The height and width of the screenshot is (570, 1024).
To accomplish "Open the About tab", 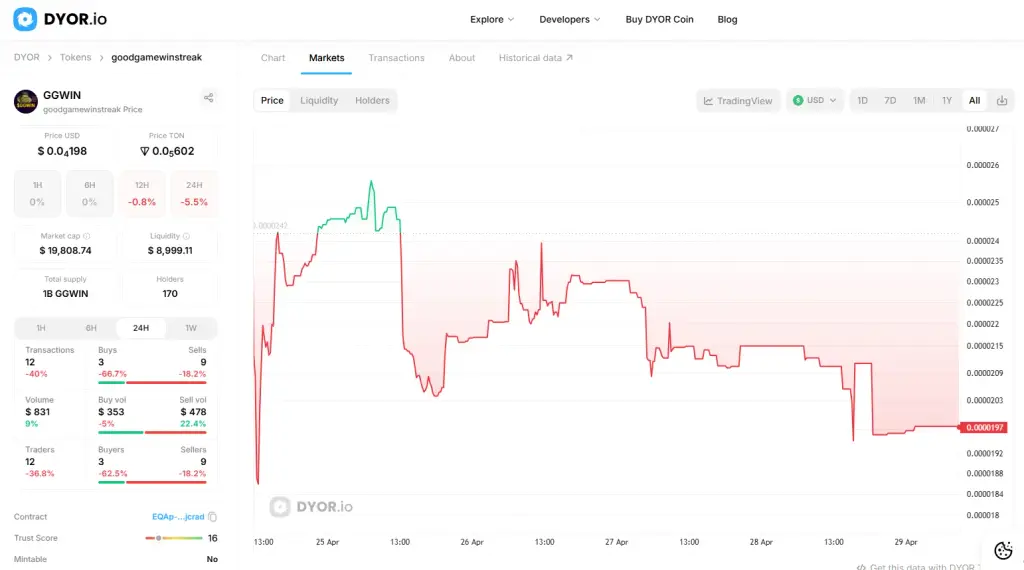I will click(462, 57).
